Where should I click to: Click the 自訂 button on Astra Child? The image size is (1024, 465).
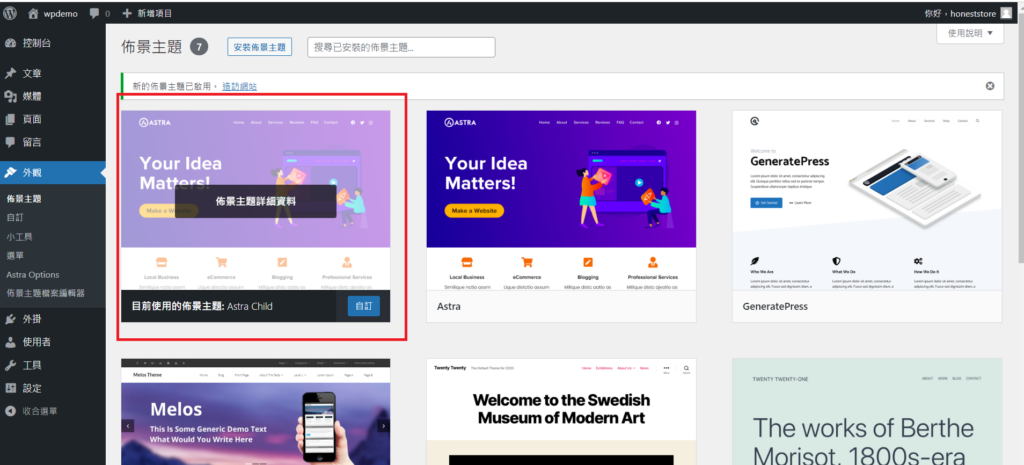coord(363,306)
